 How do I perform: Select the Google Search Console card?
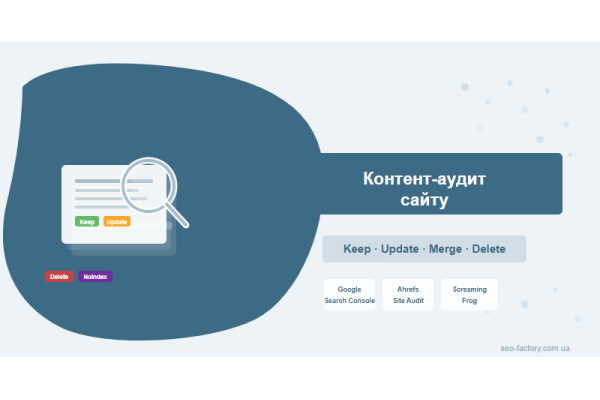pos(349,295)
